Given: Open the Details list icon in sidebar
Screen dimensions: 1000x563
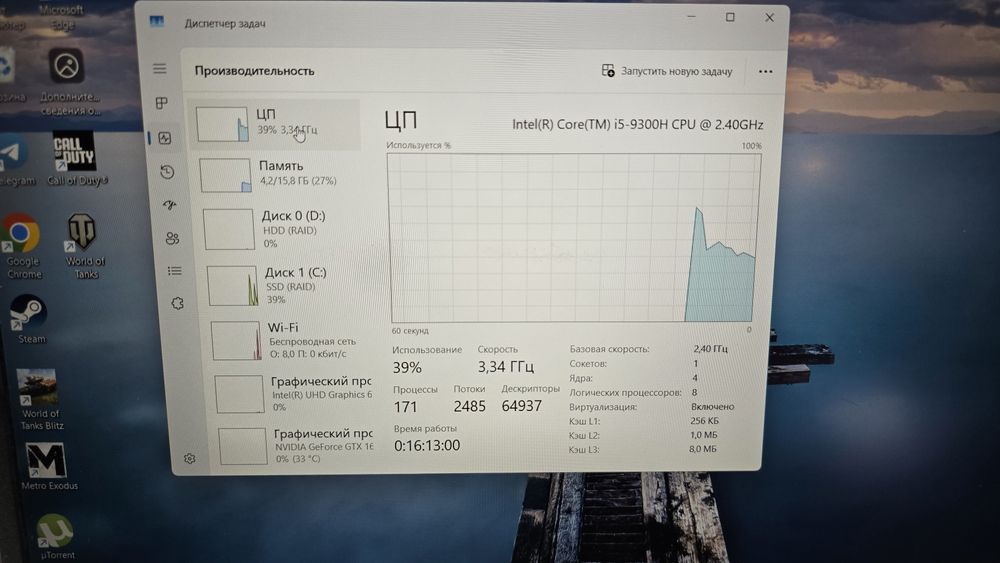Looking at the screenshot, I should click(x=175, y=271).
